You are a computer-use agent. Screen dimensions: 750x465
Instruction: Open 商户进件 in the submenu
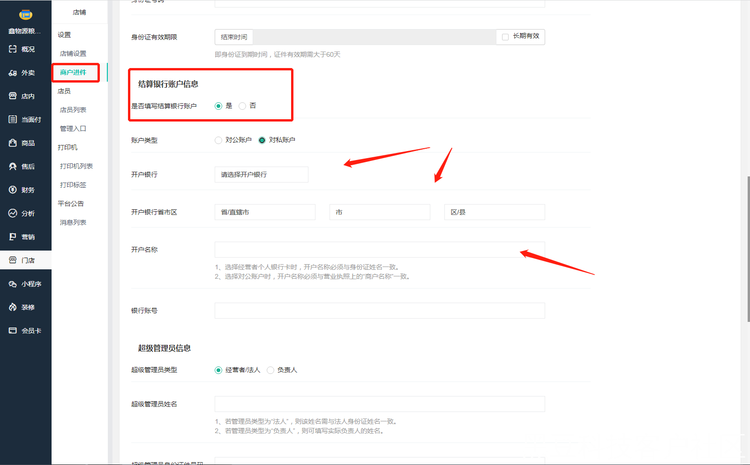[73, 72]
